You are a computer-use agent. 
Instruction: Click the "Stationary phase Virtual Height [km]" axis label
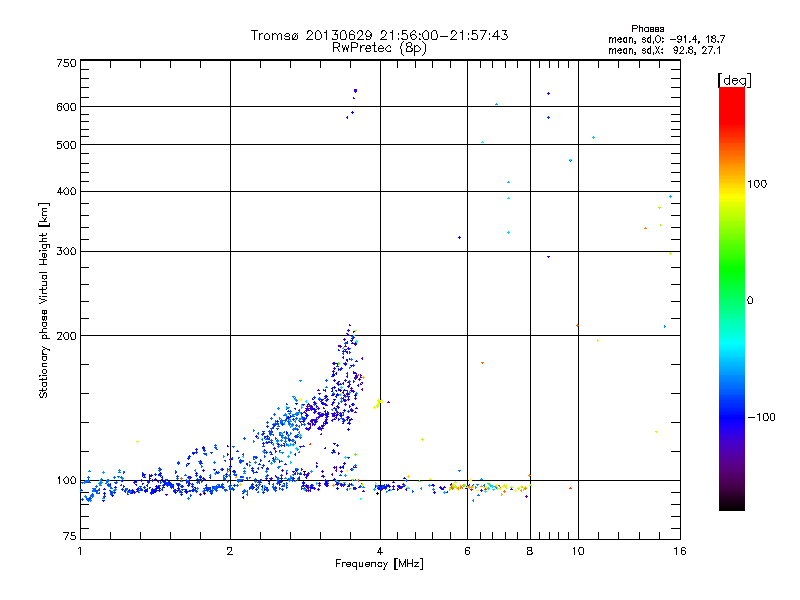[x=43, y=301]
